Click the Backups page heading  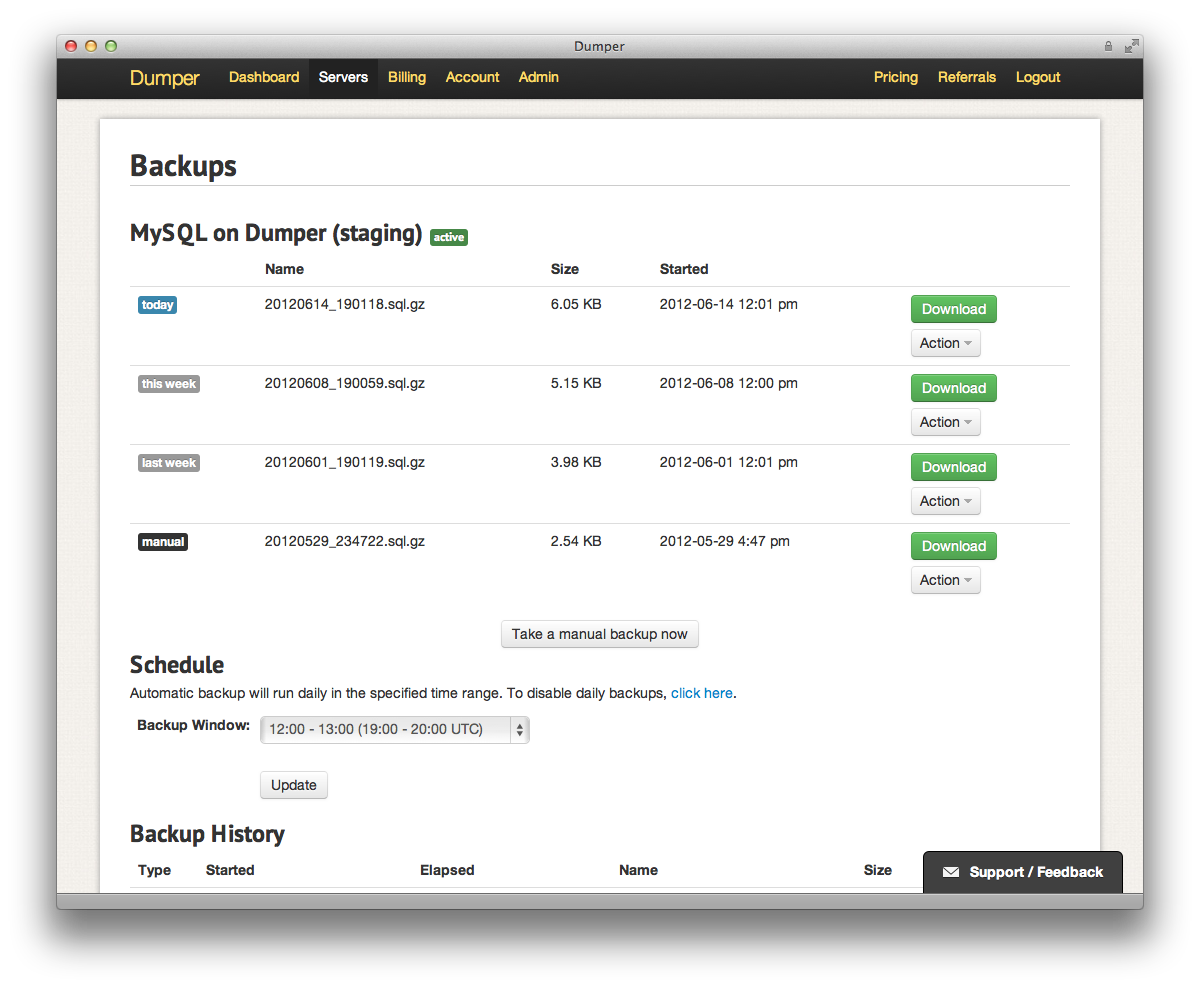[x=184, y=165]
